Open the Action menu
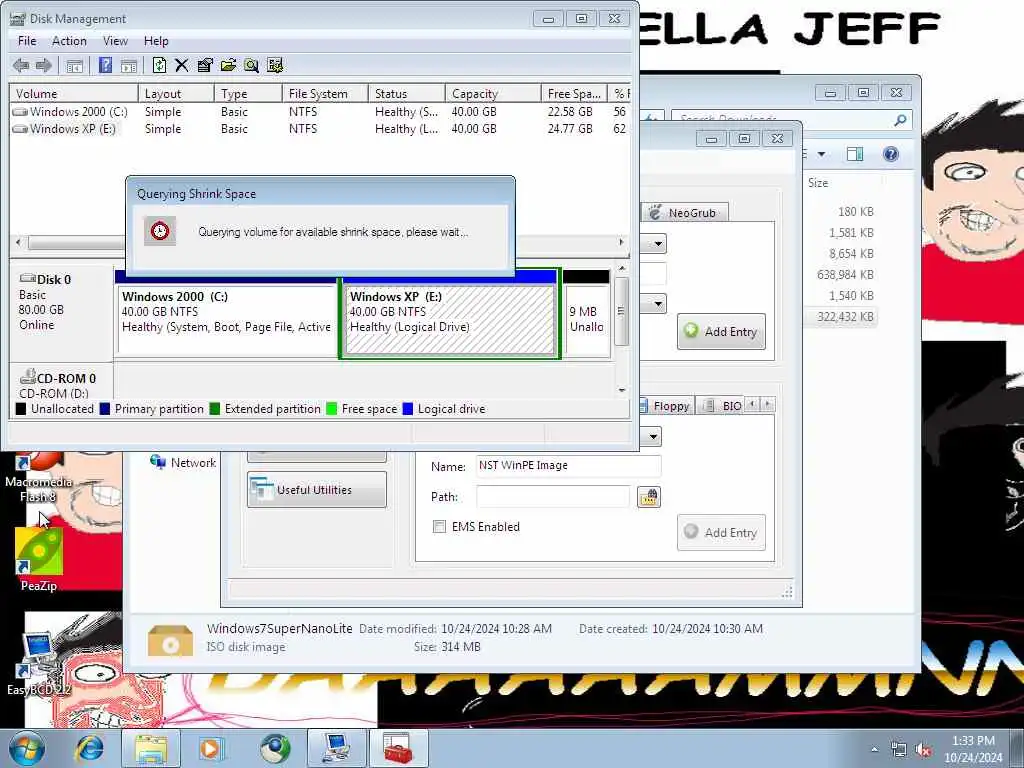The width and height of the screenshot is (1024, 768). (69, 40)
